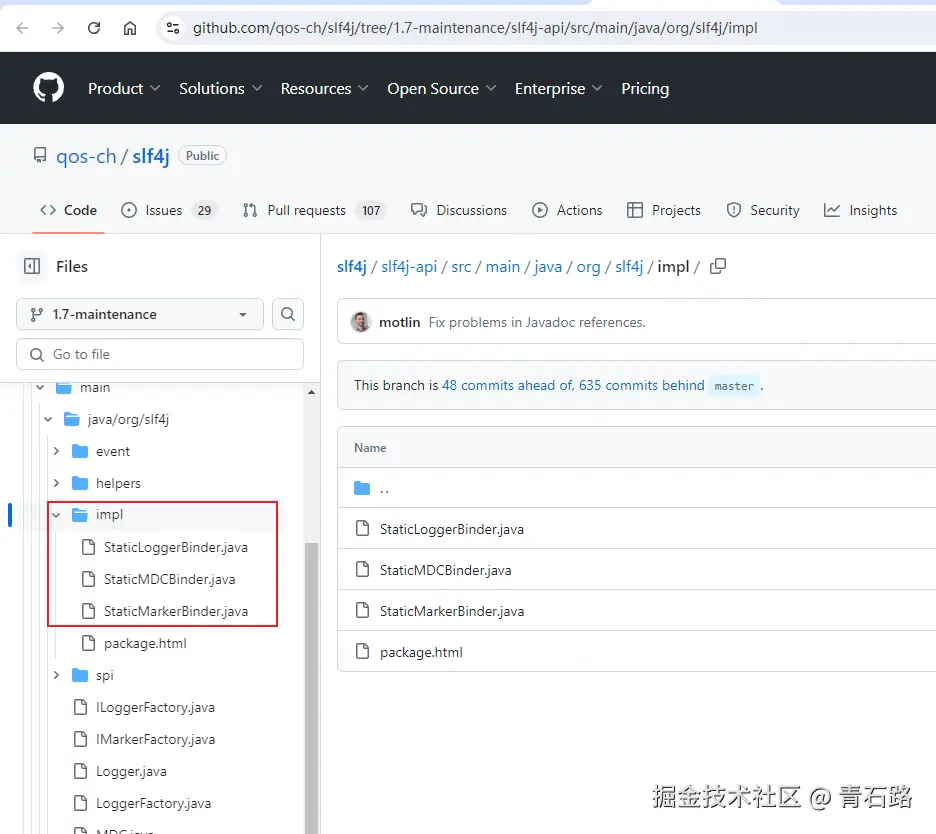Open the qos-ch owner link

[86, 156]
